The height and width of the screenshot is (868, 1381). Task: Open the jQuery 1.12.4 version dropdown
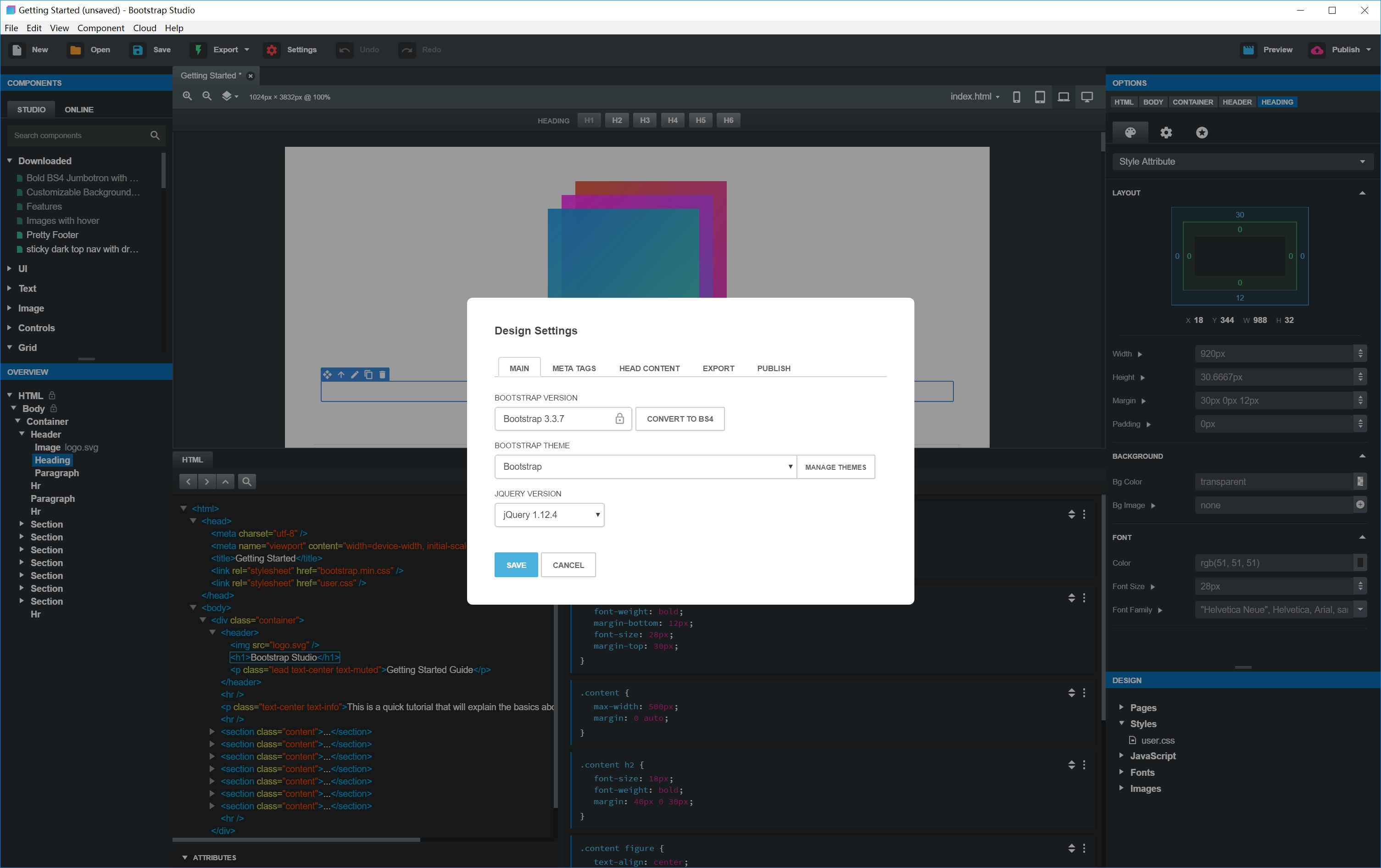549,515
